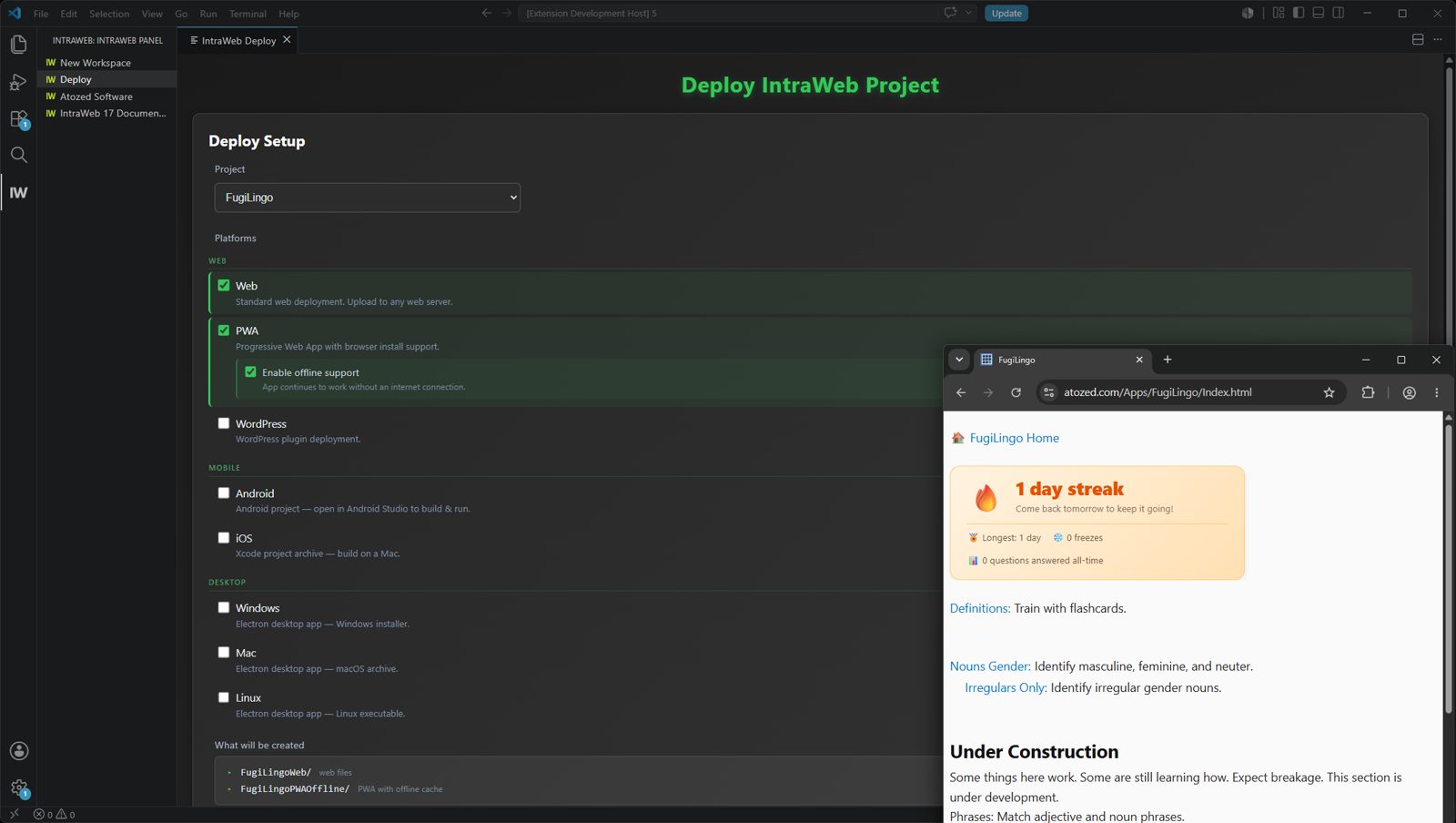Close the IntraWeb Deploy tab
The width and height of the screenshot is (1456, 823).
tap(287, 39)
